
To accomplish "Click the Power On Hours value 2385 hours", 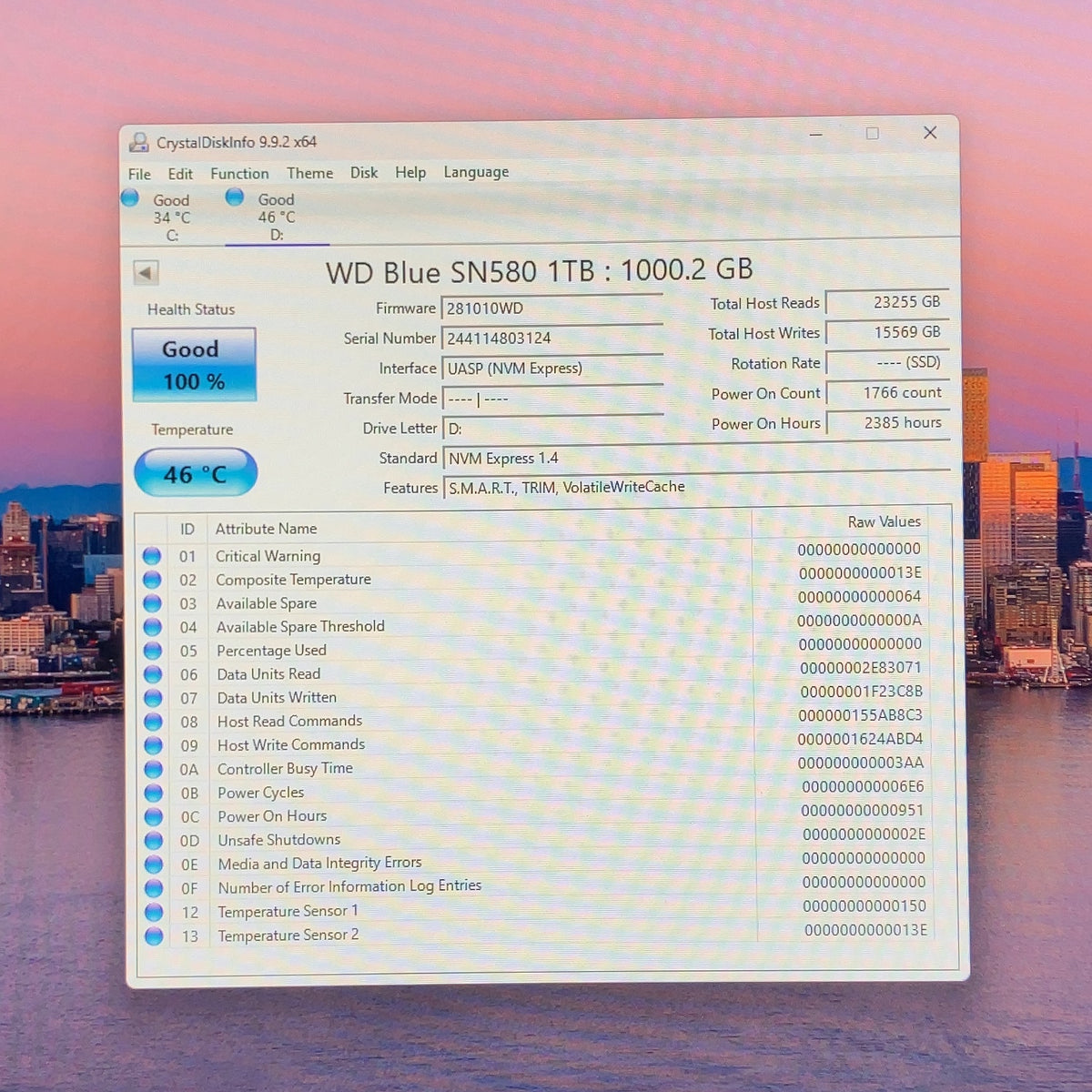I will [x=887, y=422].
